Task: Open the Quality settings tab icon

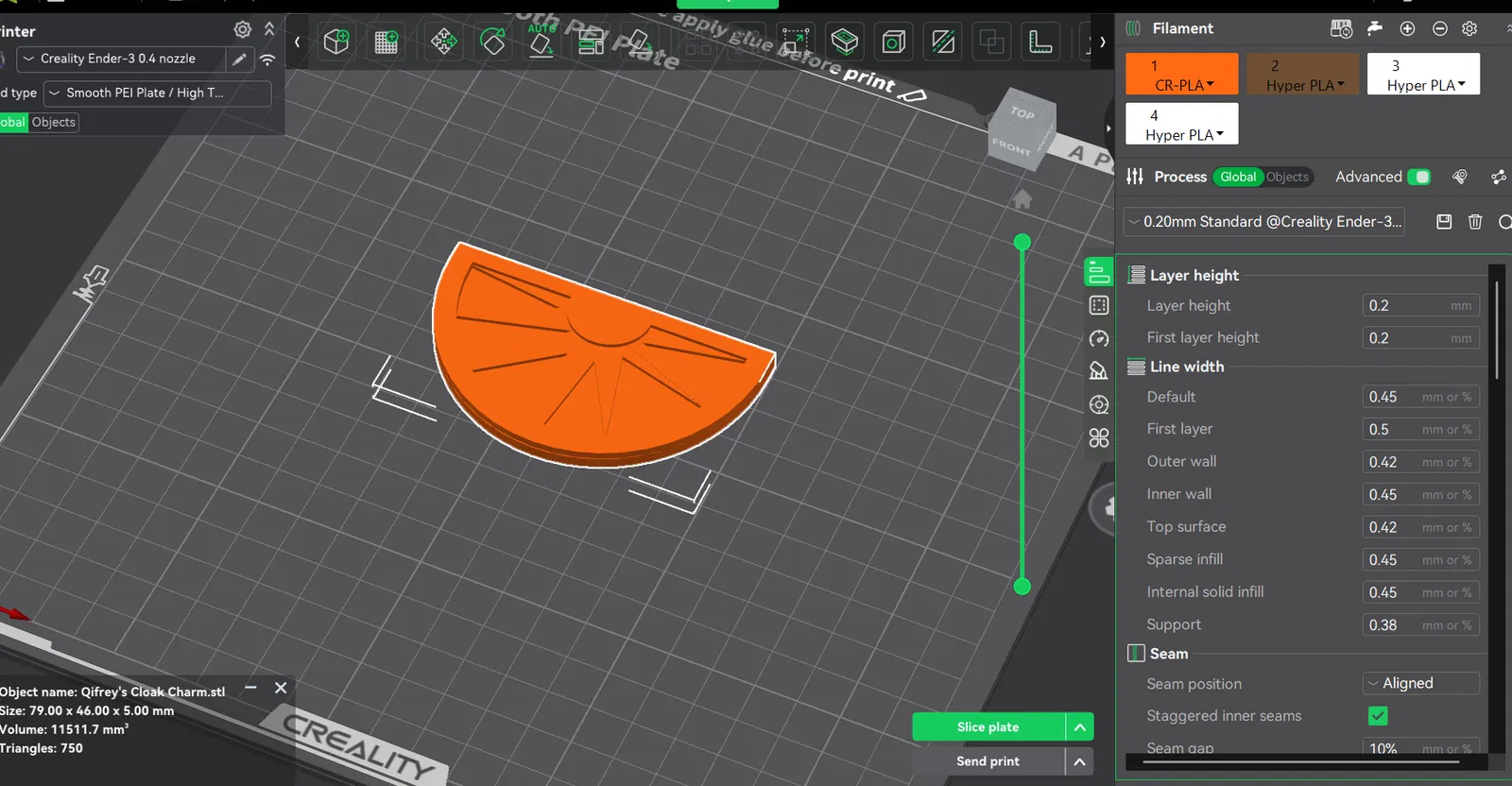Action: (x=1098, y=272)
